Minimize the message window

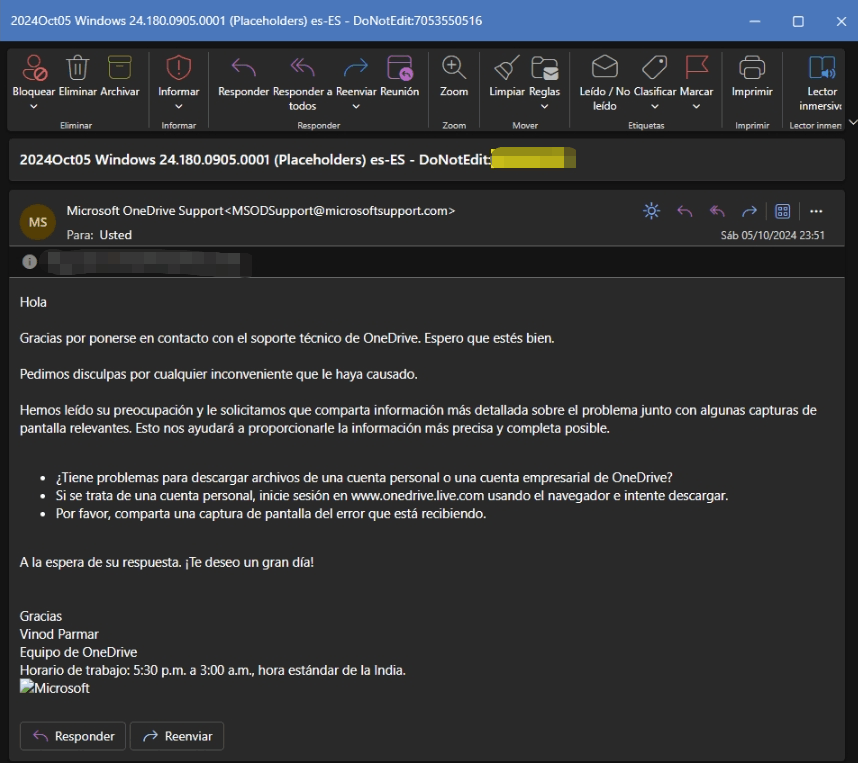[755, 21]
